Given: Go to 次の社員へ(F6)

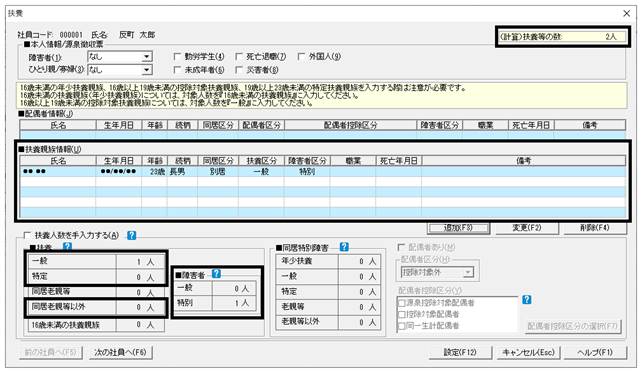Looking at the screenshot, I should tap(120, 352).
